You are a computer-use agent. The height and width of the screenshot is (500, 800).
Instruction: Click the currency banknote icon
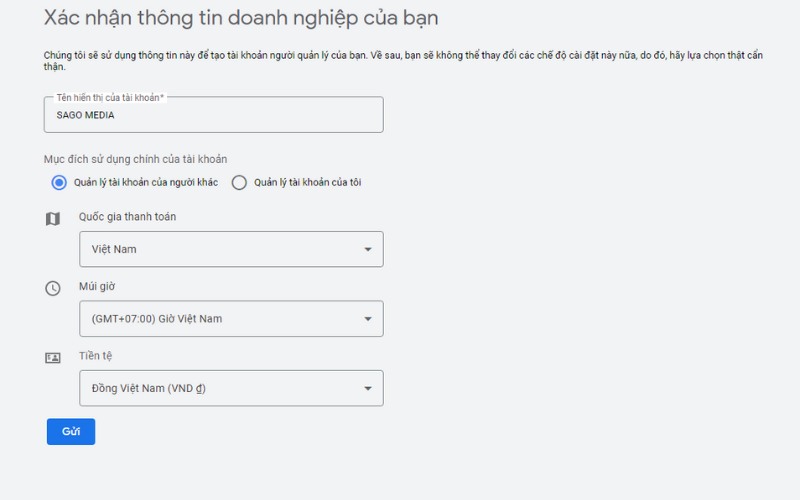pos(53,357)
